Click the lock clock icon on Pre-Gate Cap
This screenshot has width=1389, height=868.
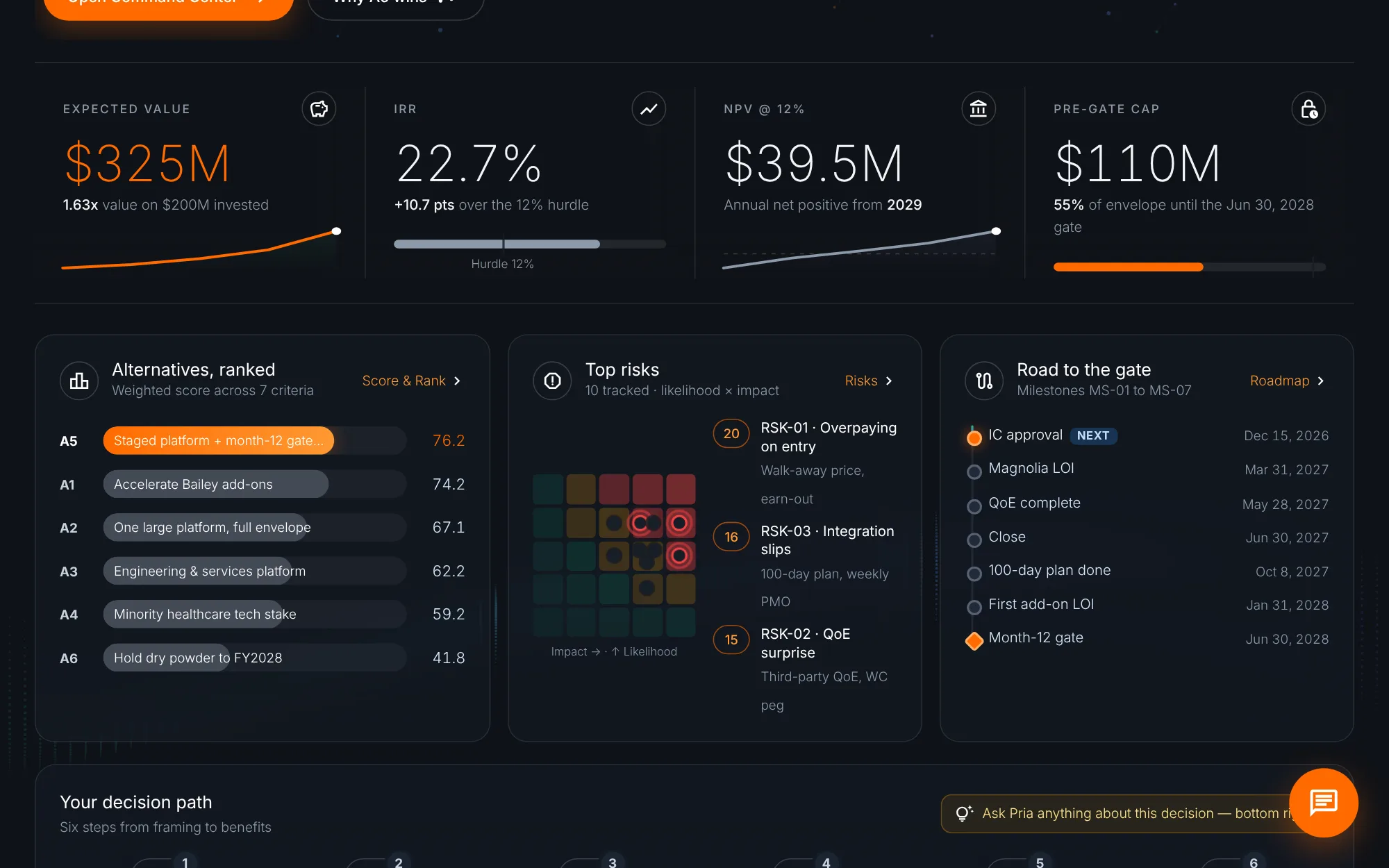pos(1308,109)
